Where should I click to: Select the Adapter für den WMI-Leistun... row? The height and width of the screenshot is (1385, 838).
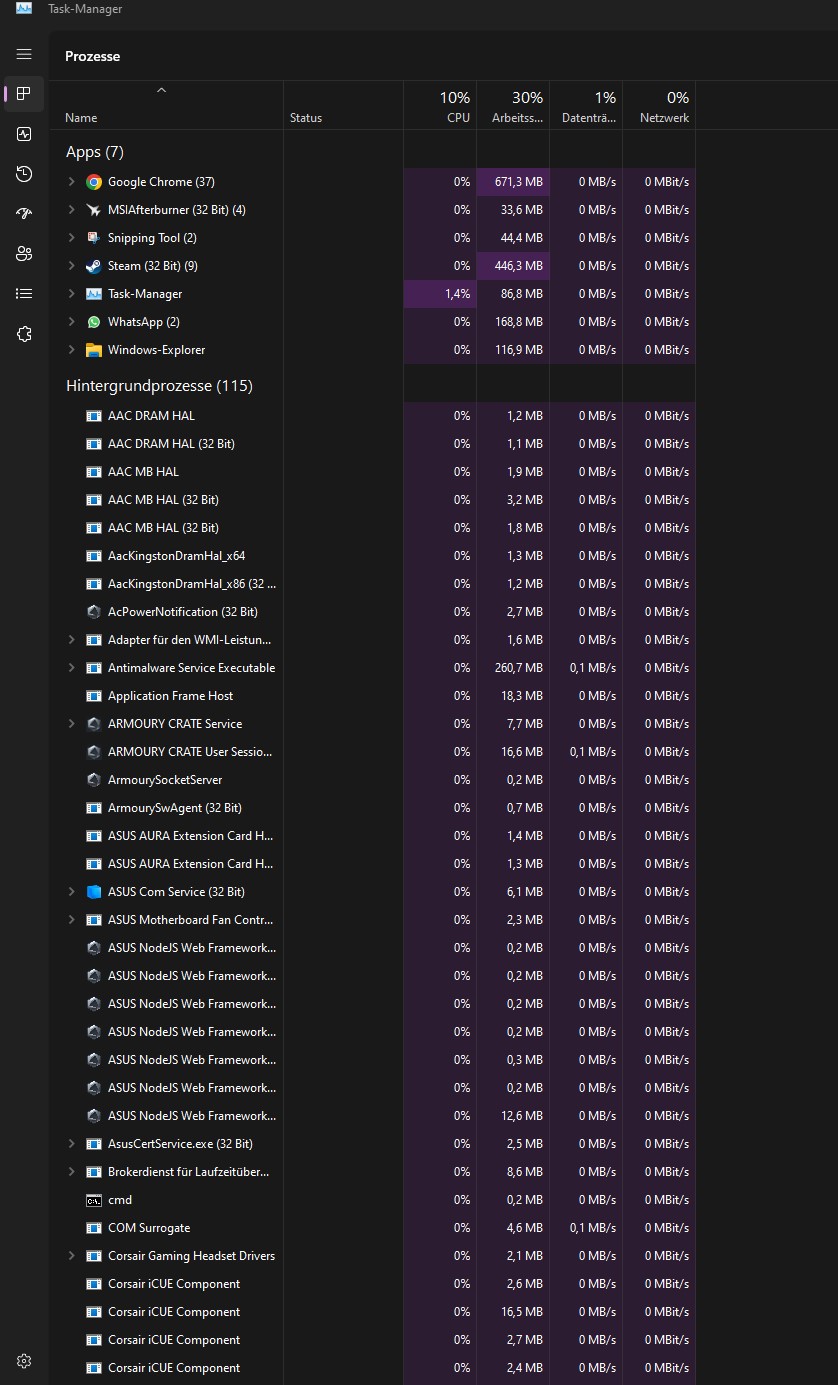(372, 640)
